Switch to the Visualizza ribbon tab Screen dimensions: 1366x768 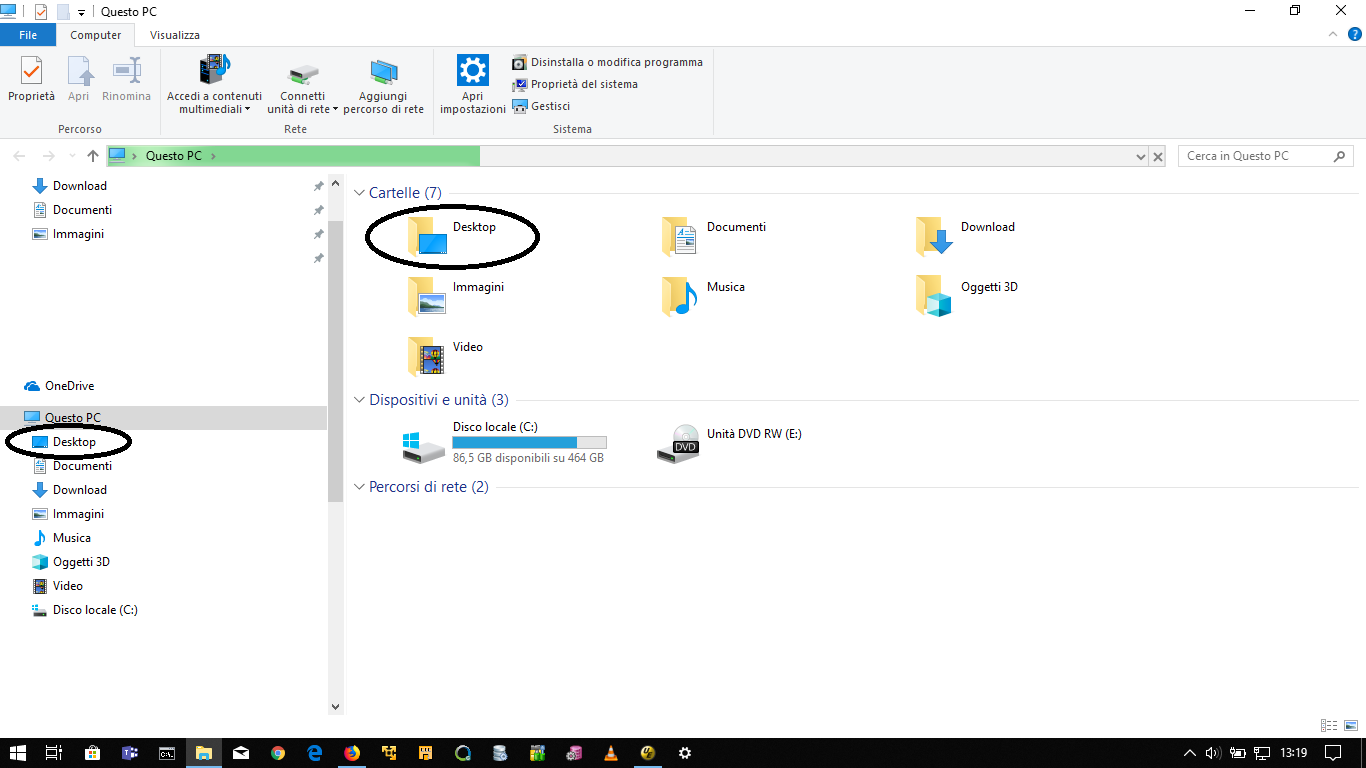click(175, 35)
